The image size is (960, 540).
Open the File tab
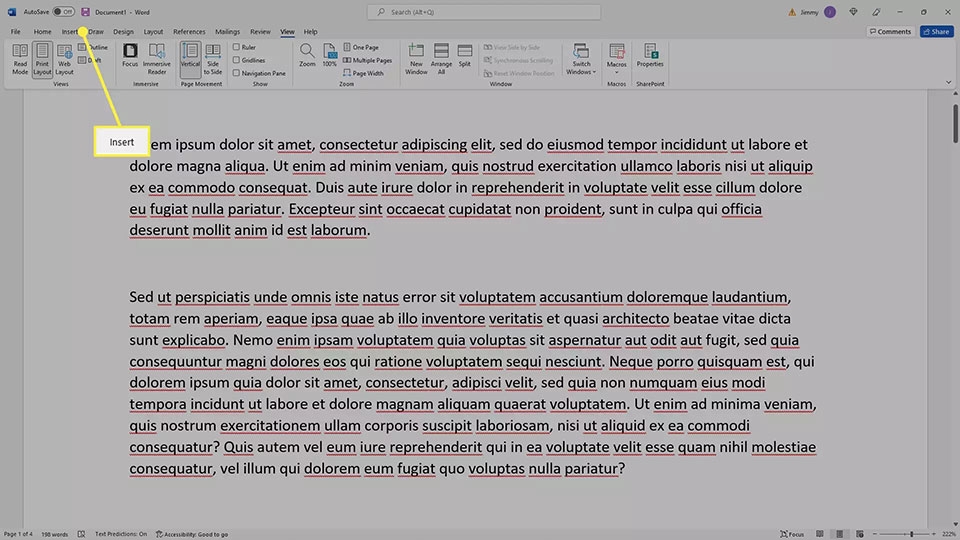tap(15, 31)
